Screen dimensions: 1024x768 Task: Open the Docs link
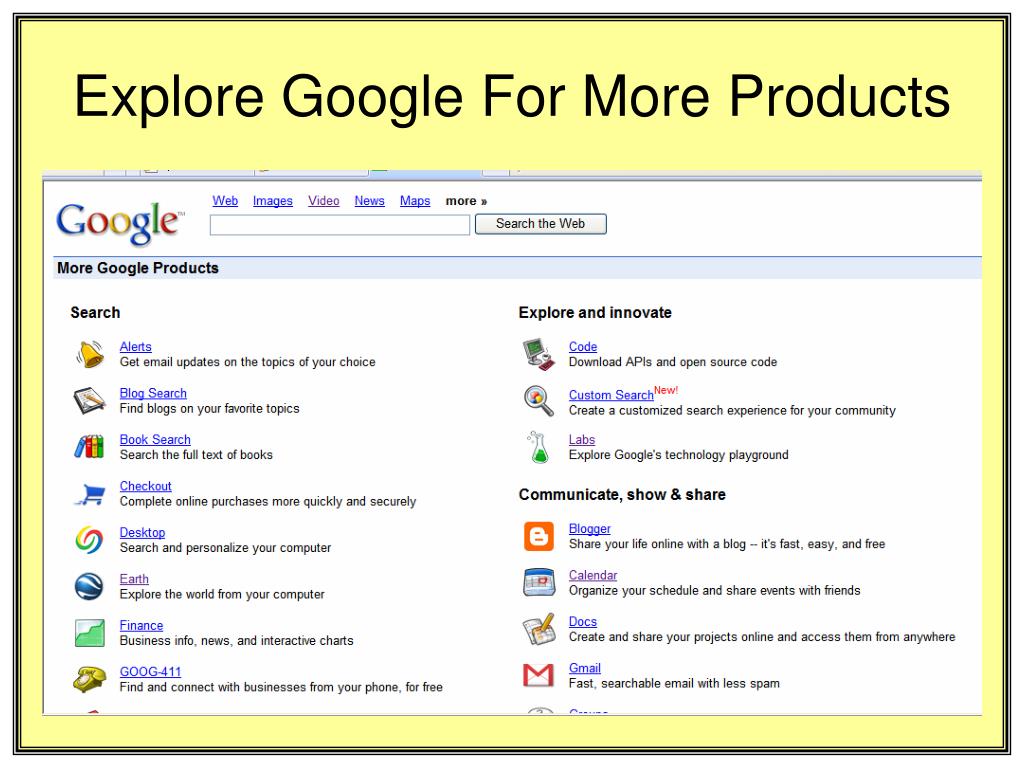tap(583, 622)
